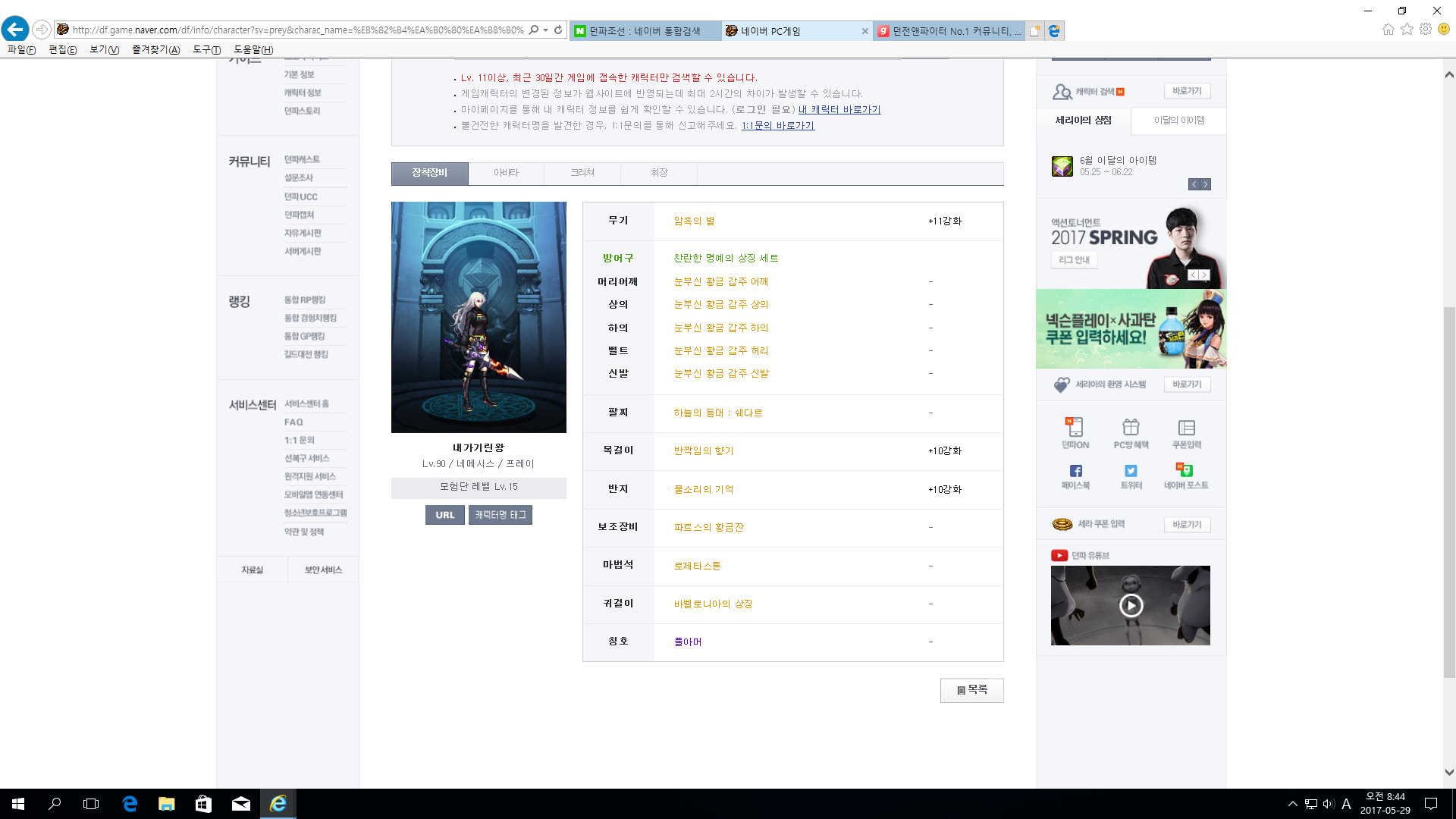The width and height of the screenshot is (1456, 819).
Task: Show next item in 세리아의 상점
Action: pyautogui.click(x=1206, y=184)
